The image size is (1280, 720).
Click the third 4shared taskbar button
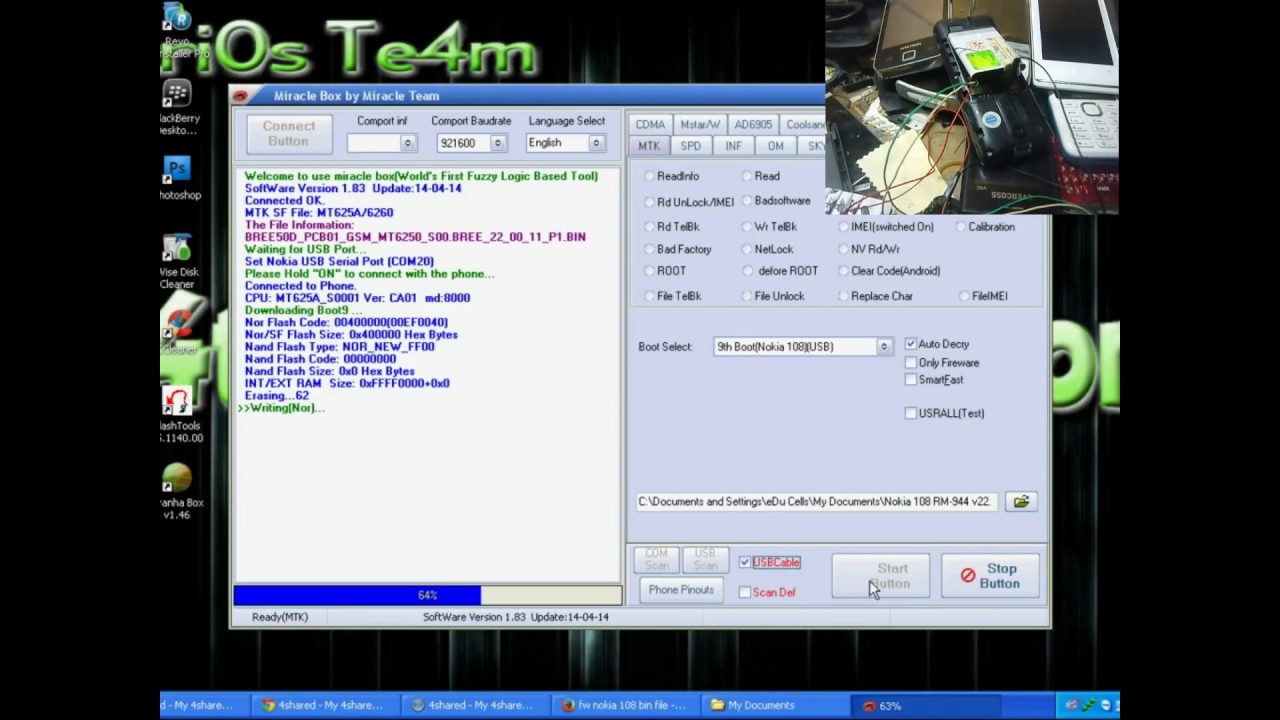(x=472, y=705)
